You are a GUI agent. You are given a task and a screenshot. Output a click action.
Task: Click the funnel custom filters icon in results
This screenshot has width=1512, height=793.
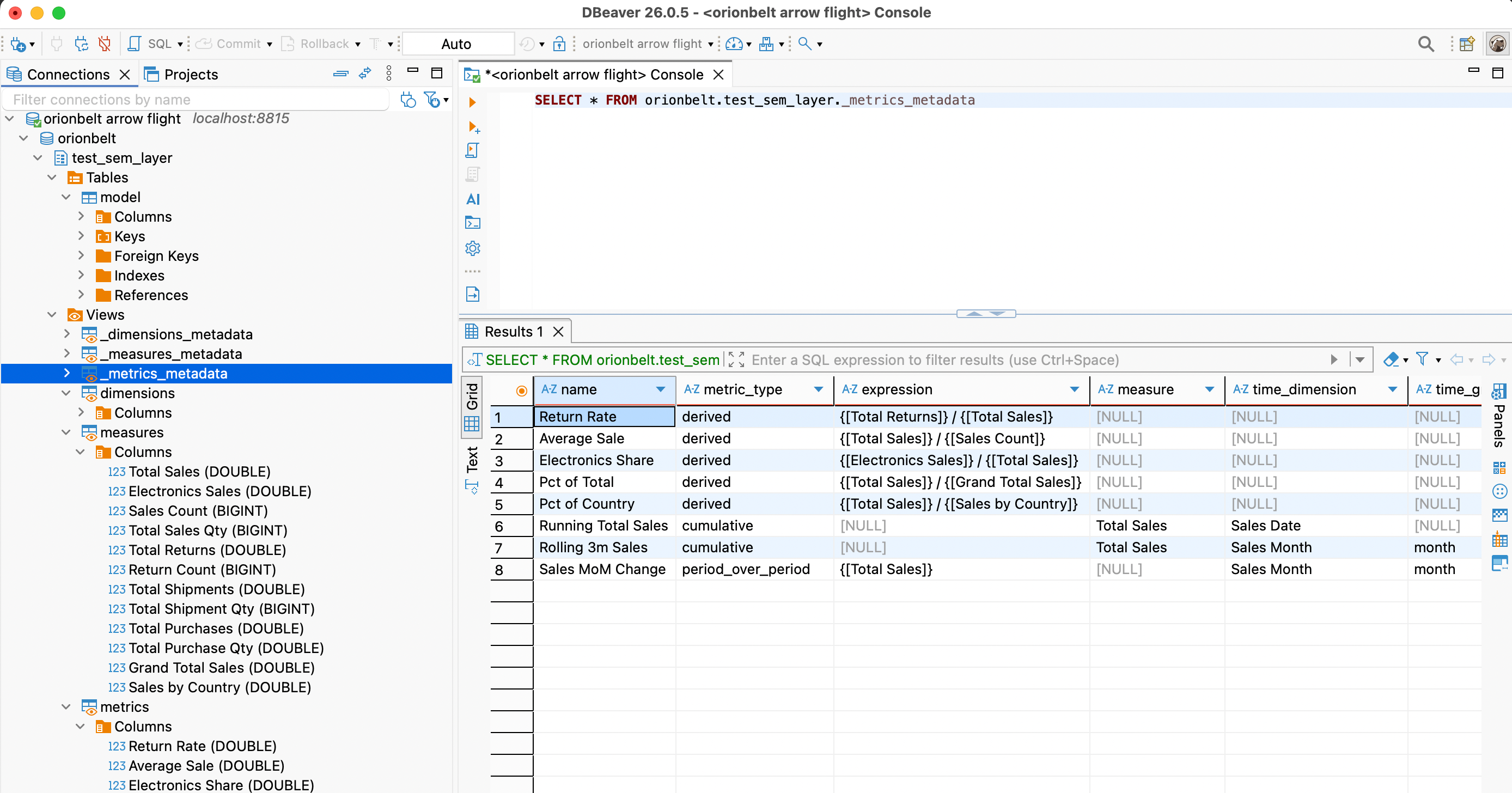pos(1422,359)
